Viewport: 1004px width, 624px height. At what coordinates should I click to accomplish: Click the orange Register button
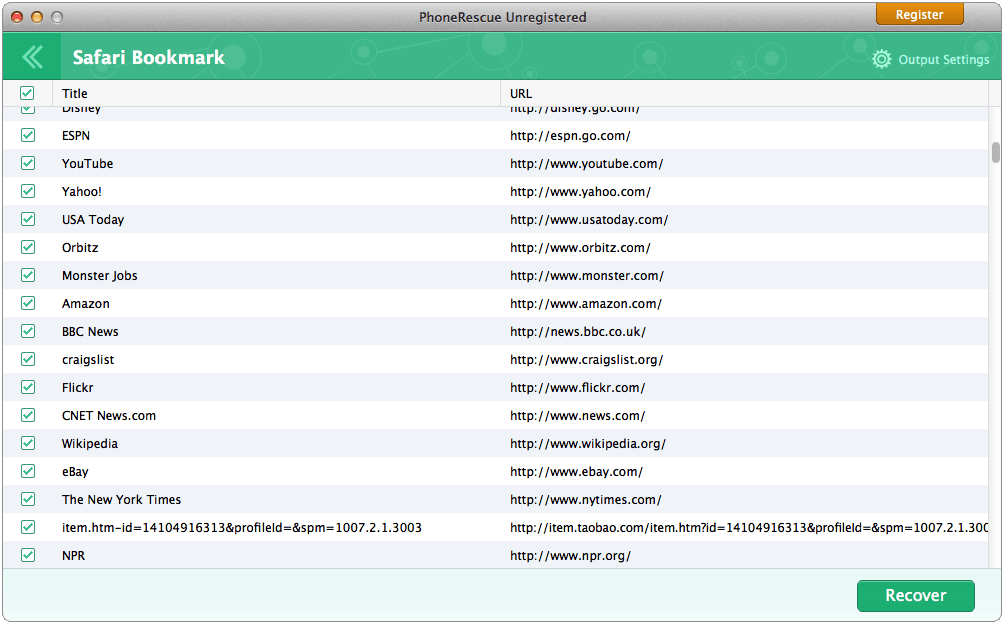[919, 15]
